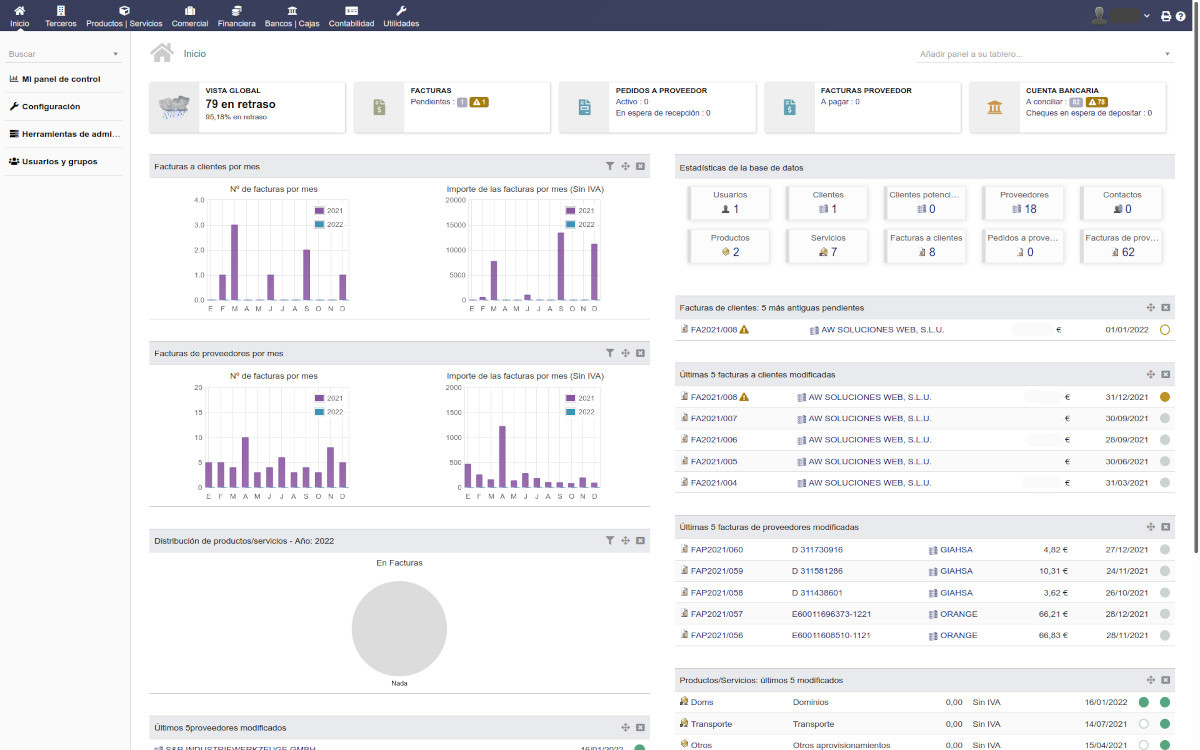Screen dimensions: 1200x750
Task: Open Servicios statistics box
Action: click(828, 245)
